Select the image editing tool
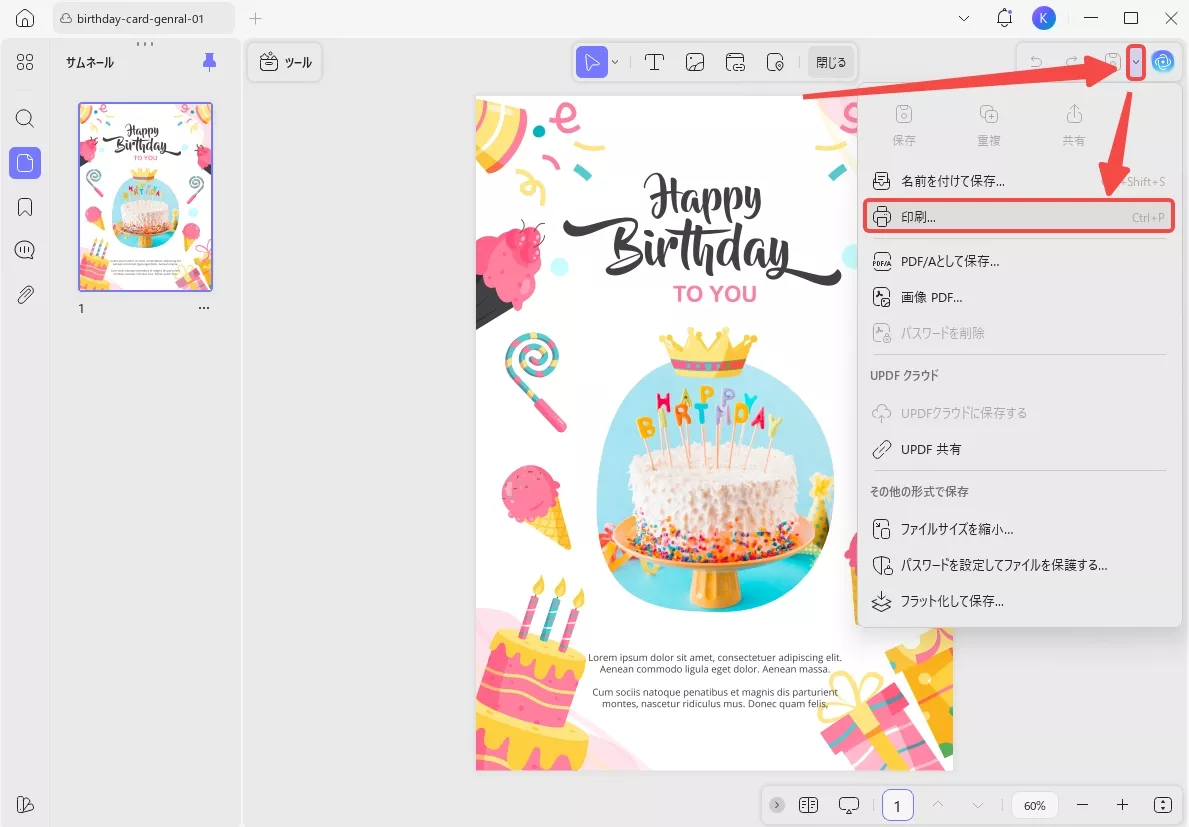The image size is (1189, 827). click(x=695, y=62)
